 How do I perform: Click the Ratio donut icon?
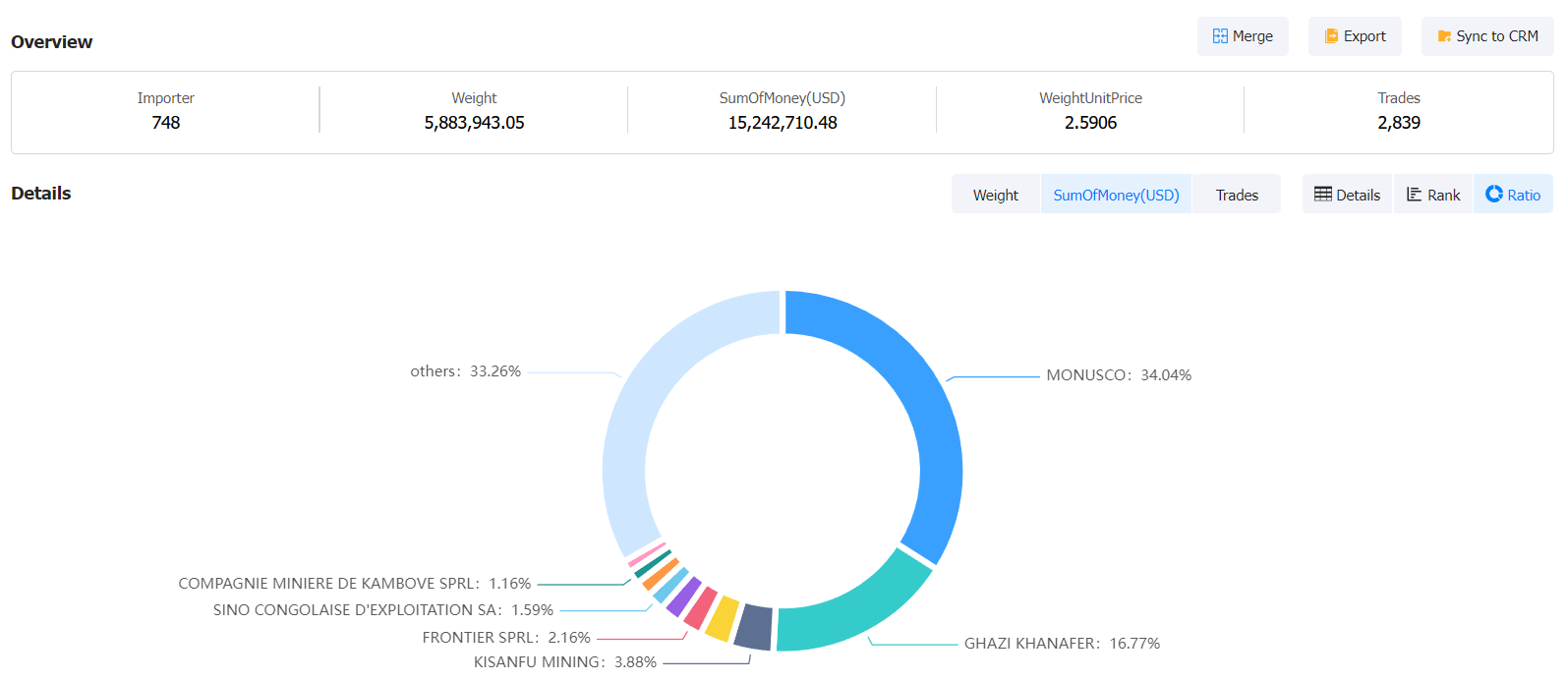tap(1494, 194)
